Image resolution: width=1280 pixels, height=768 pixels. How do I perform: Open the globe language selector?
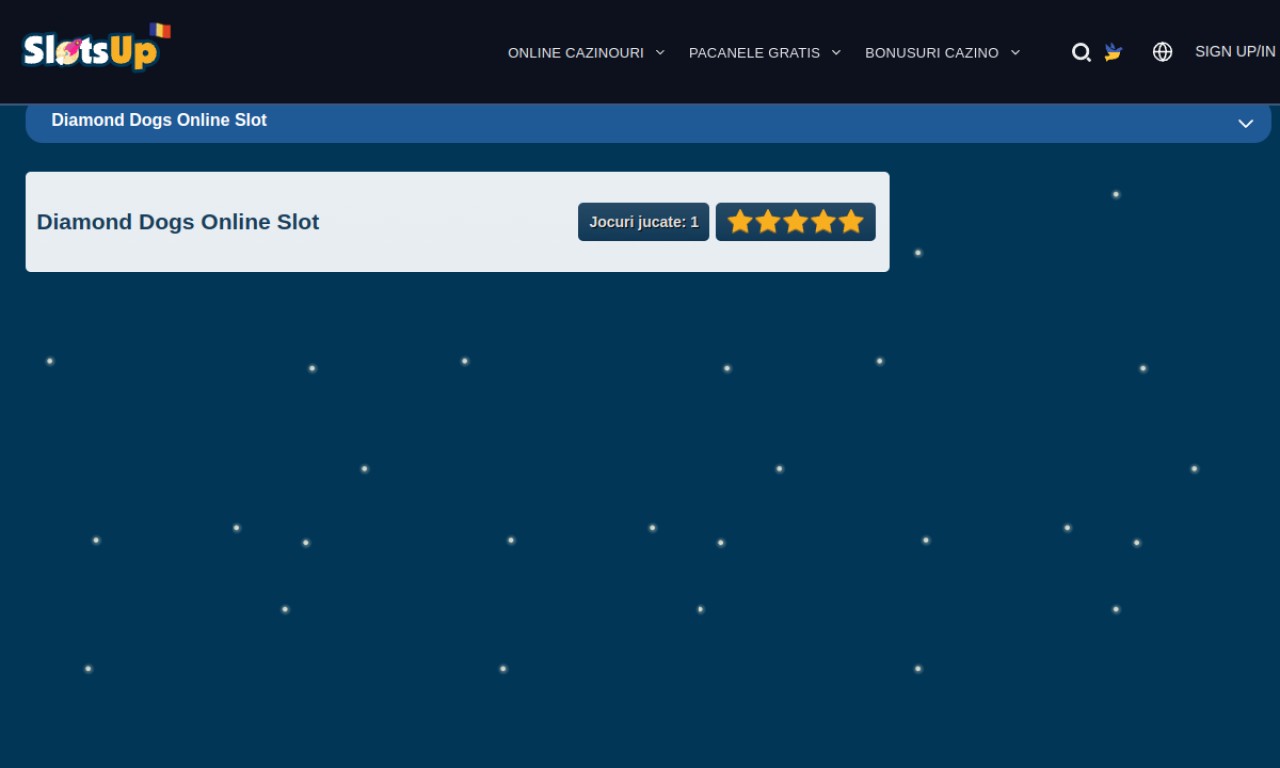click(x=1162, y=52)
